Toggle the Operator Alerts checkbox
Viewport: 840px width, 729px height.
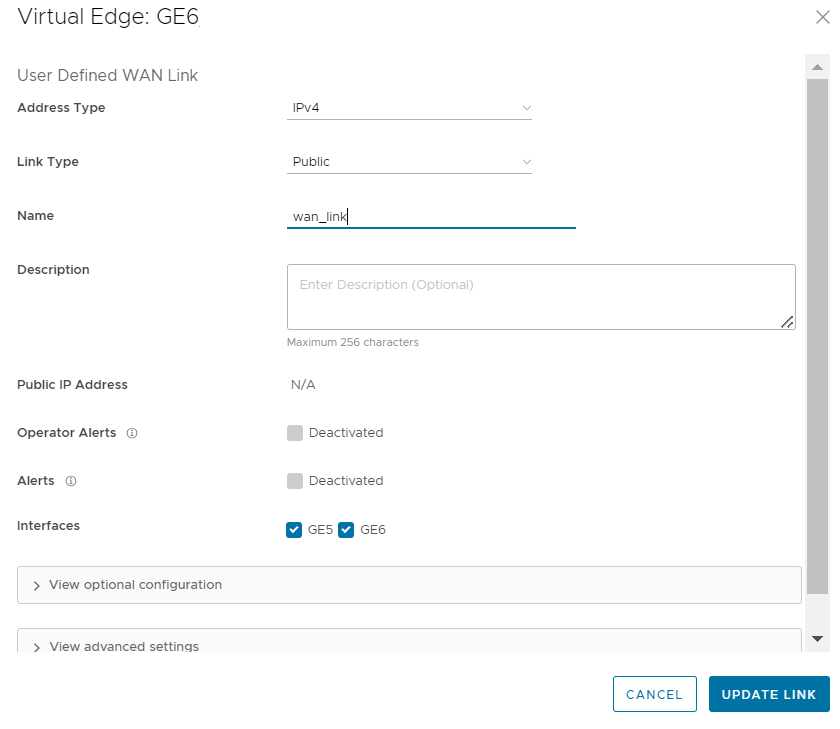coord(295,433)
